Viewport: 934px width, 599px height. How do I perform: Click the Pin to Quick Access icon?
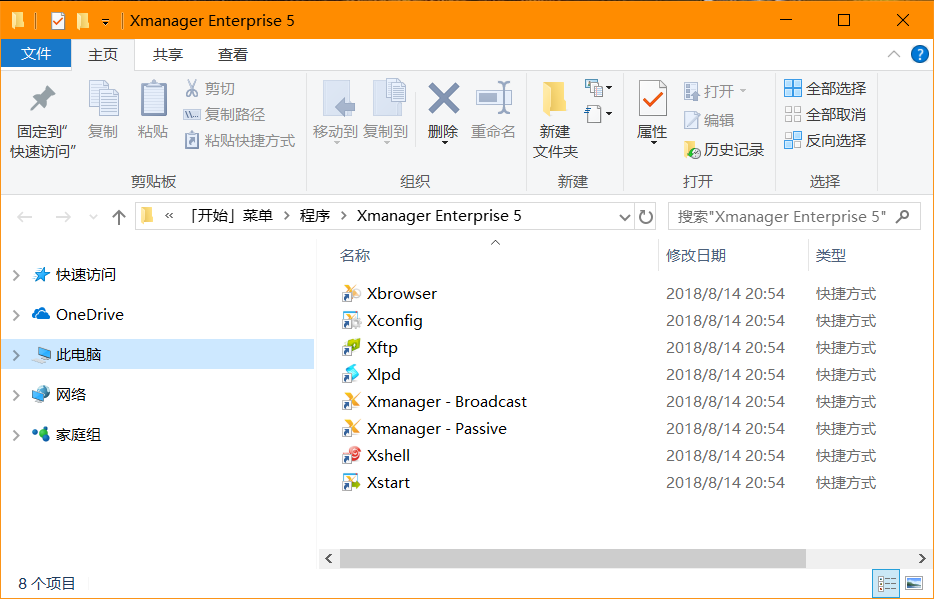point(42,99)
